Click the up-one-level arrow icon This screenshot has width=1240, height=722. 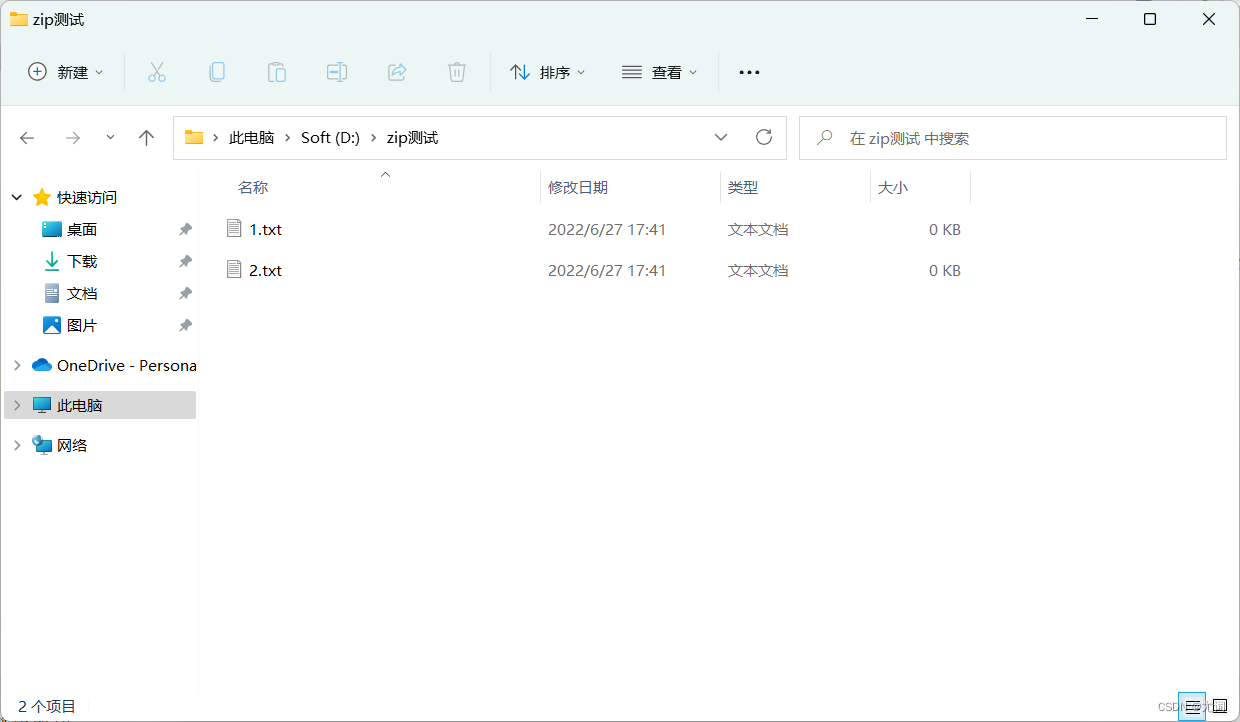pyautogui.click(x=146, y=137)
